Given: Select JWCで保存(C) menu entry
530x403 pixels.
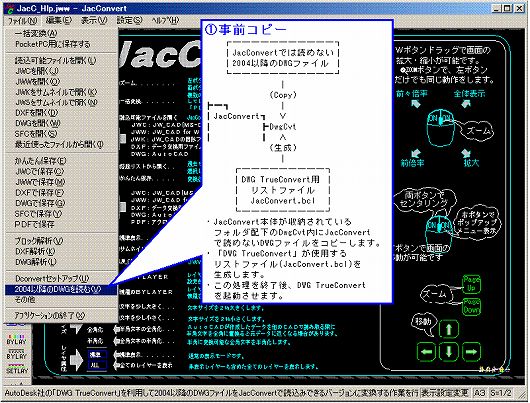Looking at the screenshot, I should (x=61, y=172).
